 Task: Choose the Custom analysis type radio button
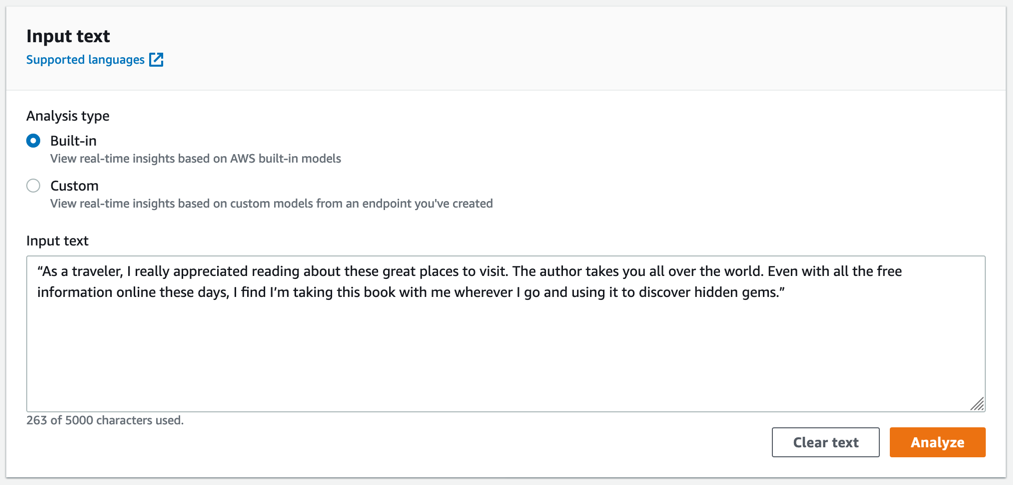pyautogui.click(x=33, y=186)
